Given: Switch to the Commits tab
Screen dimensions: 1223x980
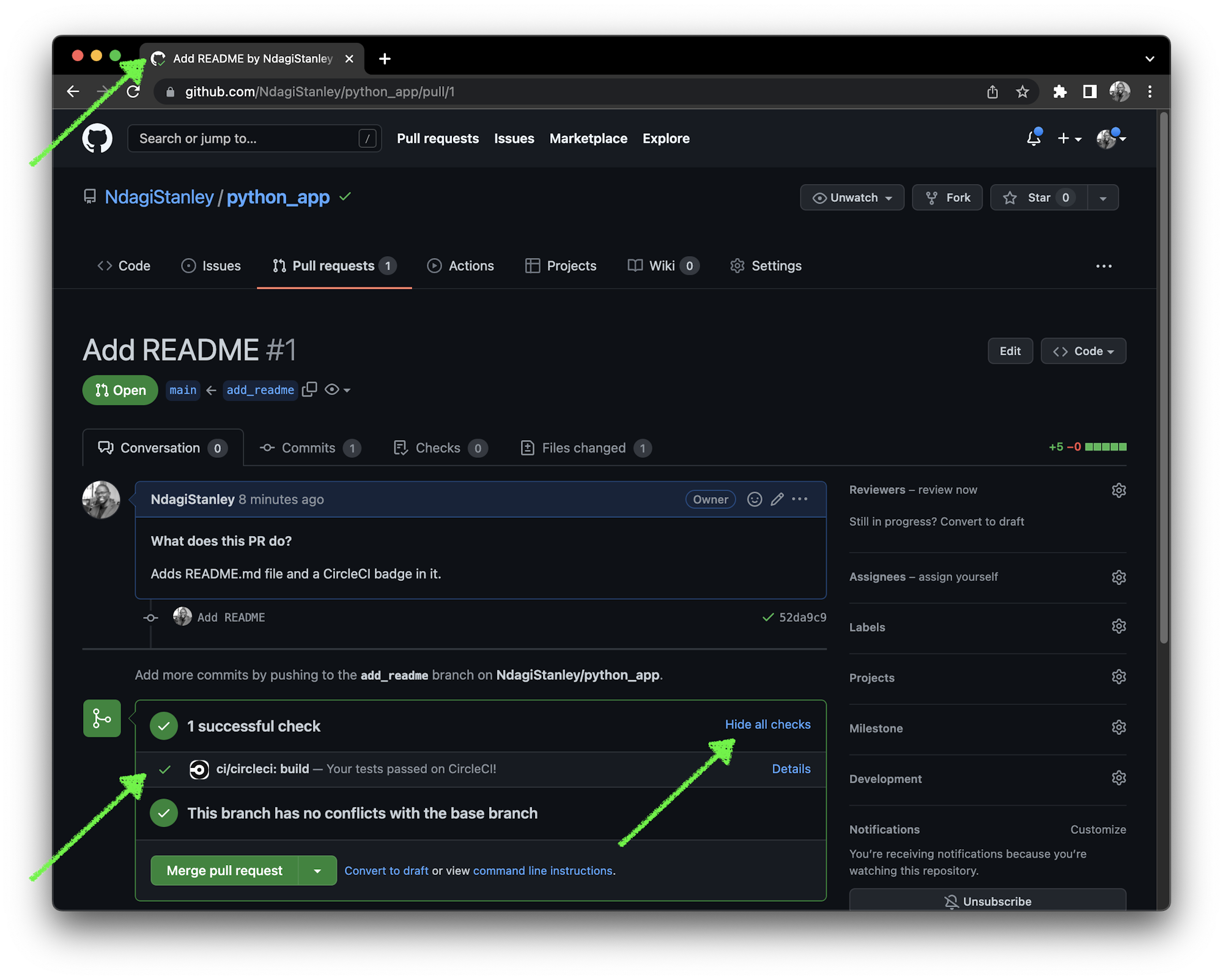Looking at the screenshot, I should 311,448.
